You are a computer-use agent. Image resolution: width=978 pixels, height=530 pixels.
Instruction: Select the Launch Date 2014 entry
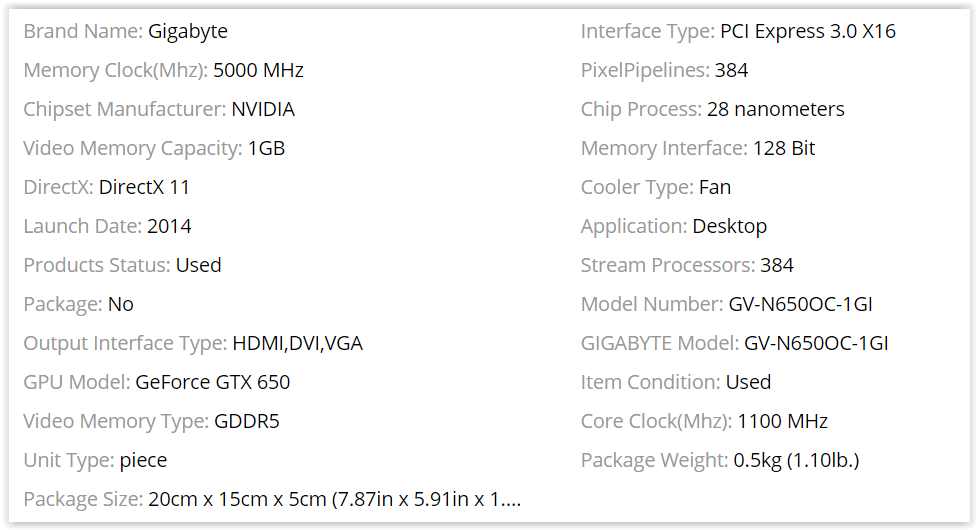click(x=169, y=226)
